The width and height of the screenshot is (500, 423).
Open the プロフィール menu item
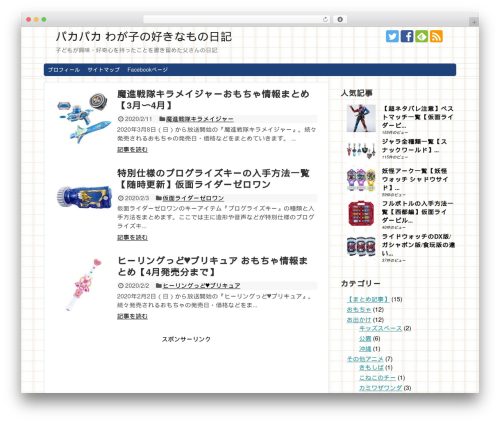(64, 70)
